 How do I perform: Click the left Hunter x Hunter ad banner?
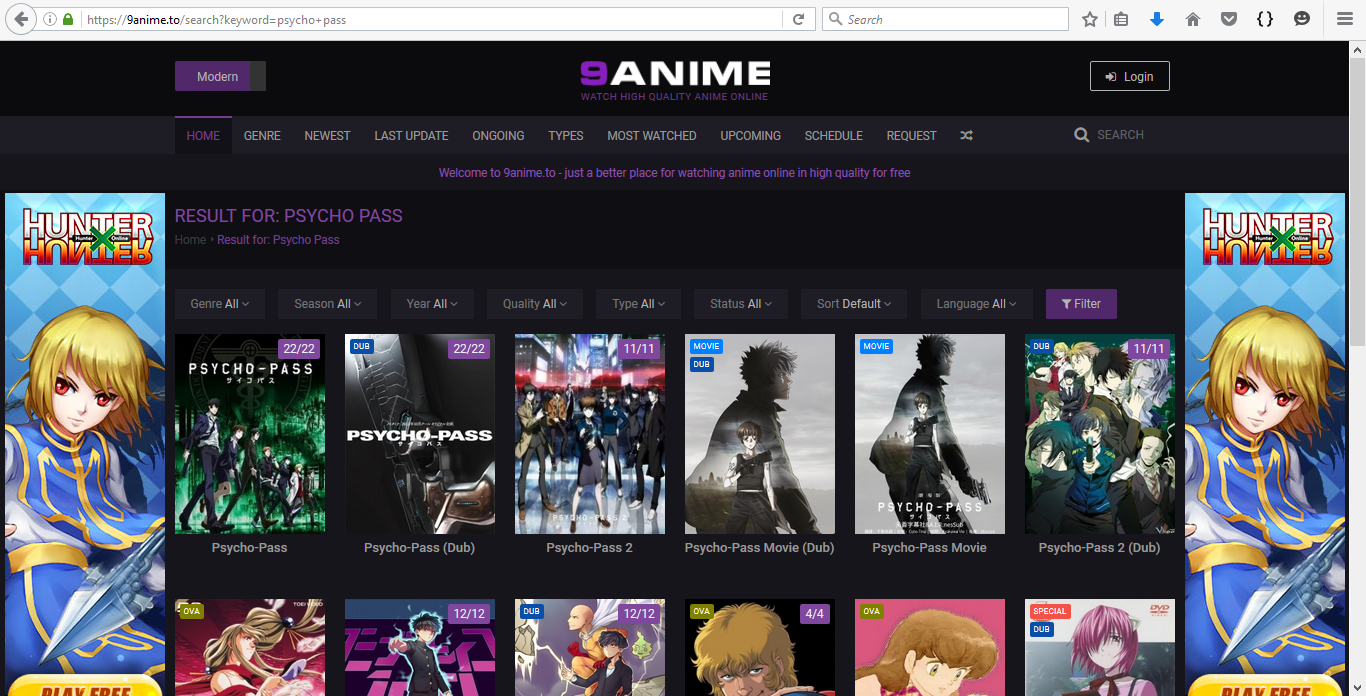point(85,444)
